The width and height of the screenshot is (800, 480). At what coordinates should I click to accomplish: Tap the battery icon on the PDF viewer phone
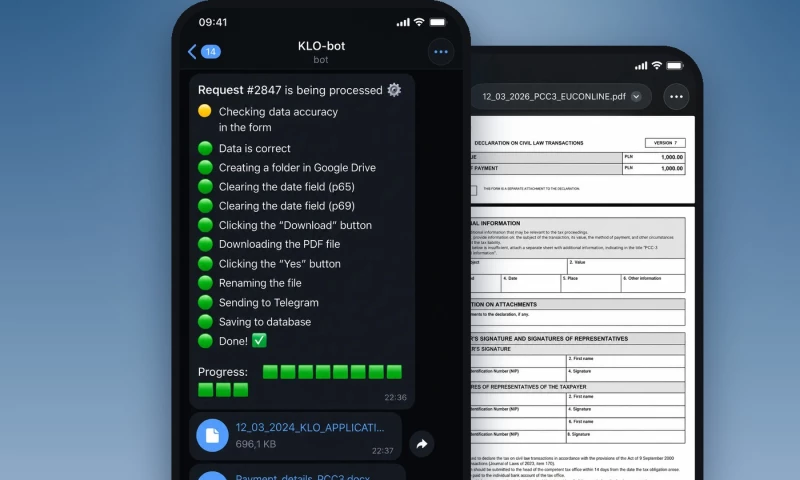point(674,65)
